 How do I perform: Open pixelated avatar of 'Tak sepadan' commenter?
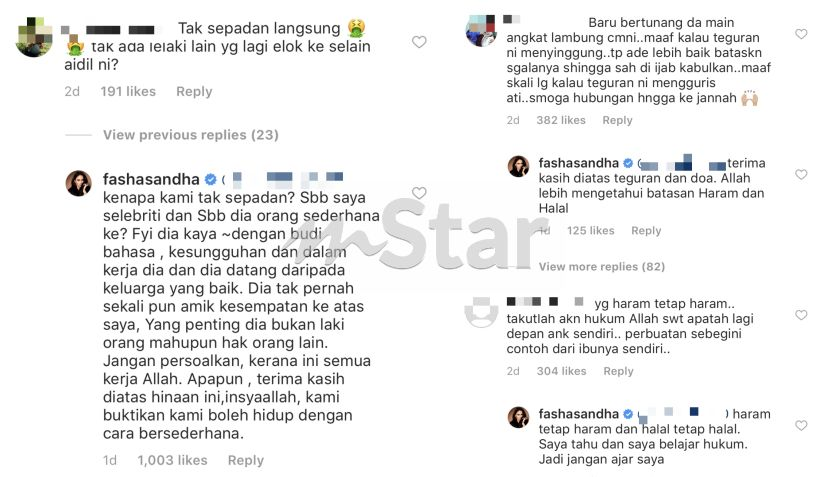pyautogui.click(x=34, y=37)
